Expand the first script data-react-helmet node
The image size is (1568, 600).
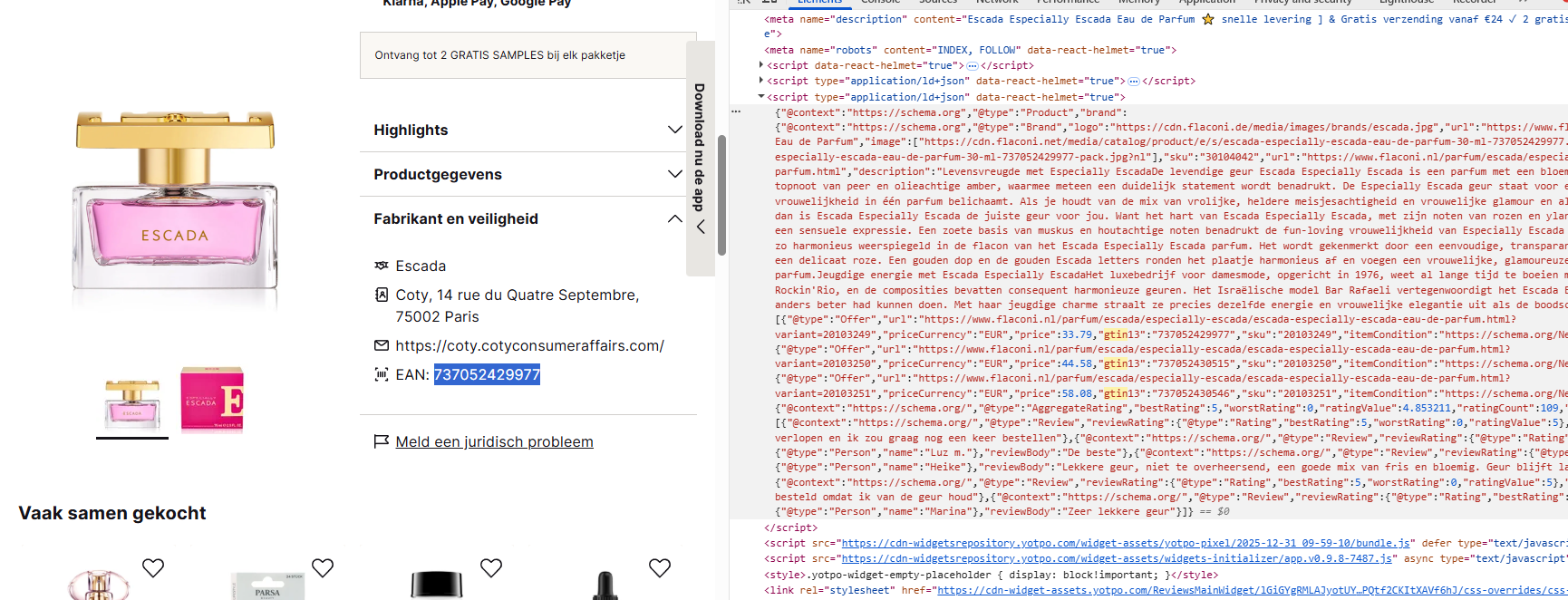click(761, 65)
